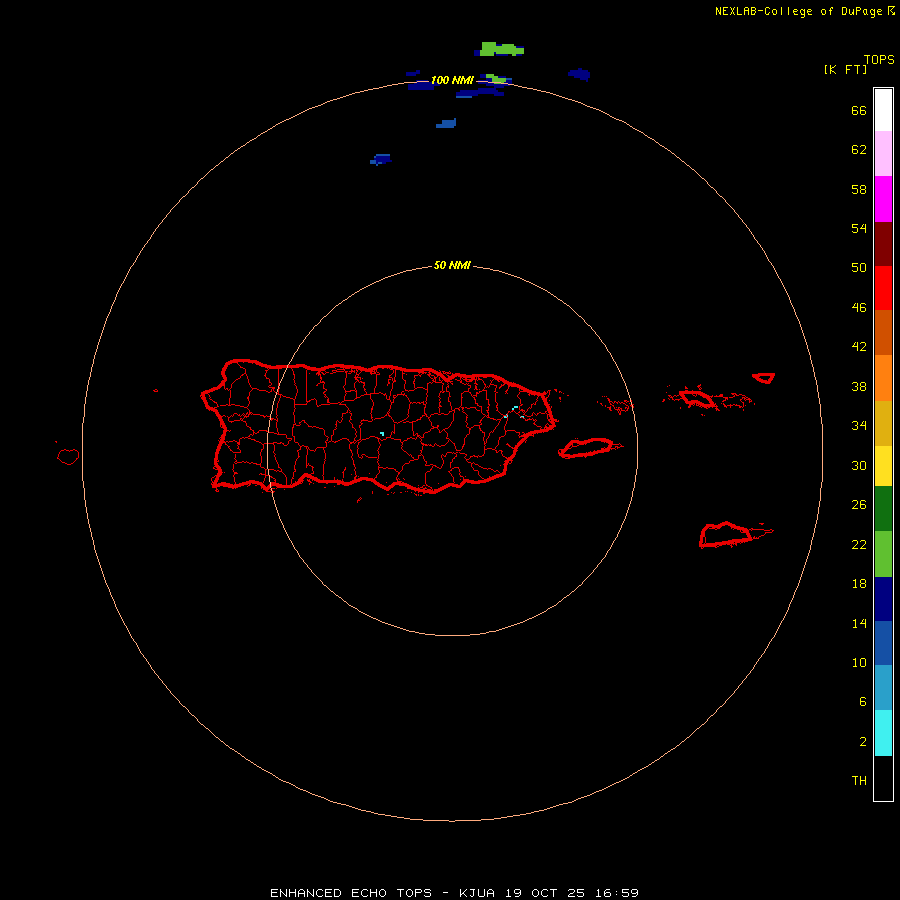Click the bright red legend swatch
The width and height of the screenshot is (900, 900).
coord(883,288)
